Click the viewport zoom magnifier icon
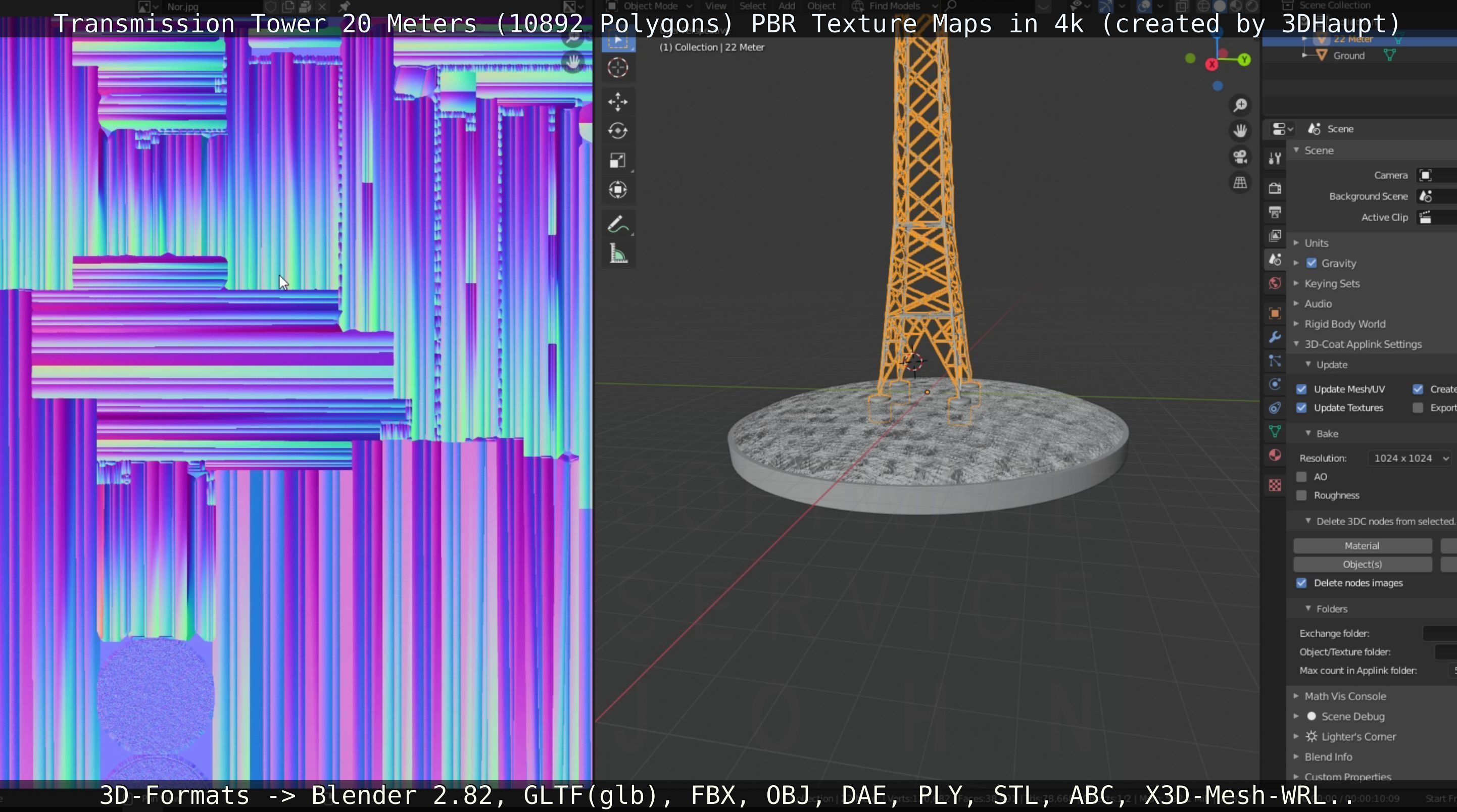The height and width of the screenshot is (812, 1457). click(1240, 105)
